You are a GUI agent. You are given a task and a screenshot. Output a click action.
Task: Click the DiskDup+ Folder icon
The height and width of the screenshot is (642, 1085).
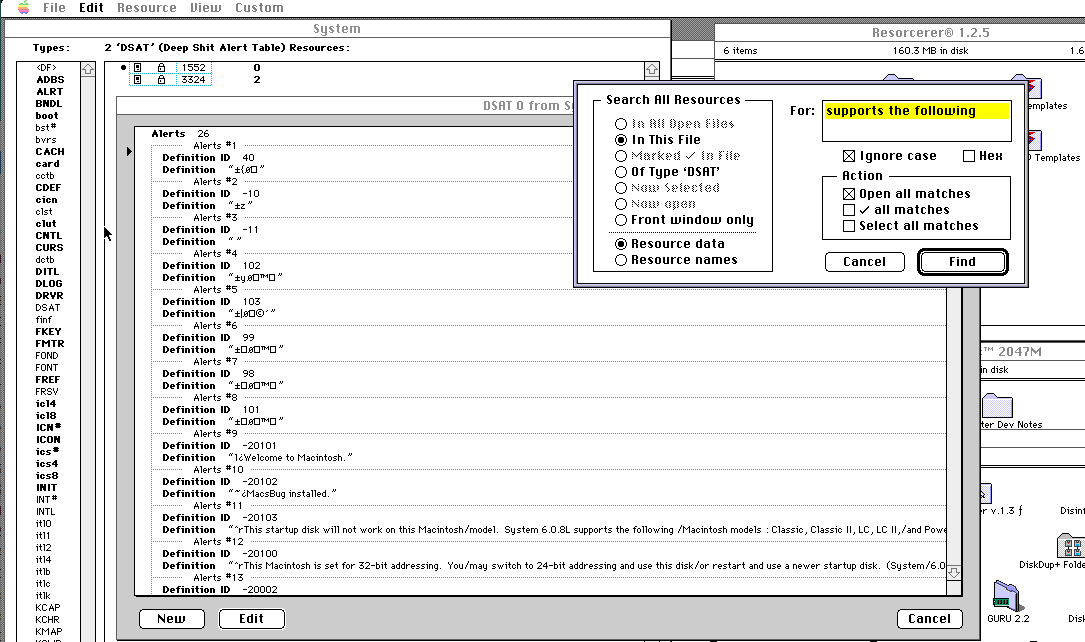pos(1070,545)
